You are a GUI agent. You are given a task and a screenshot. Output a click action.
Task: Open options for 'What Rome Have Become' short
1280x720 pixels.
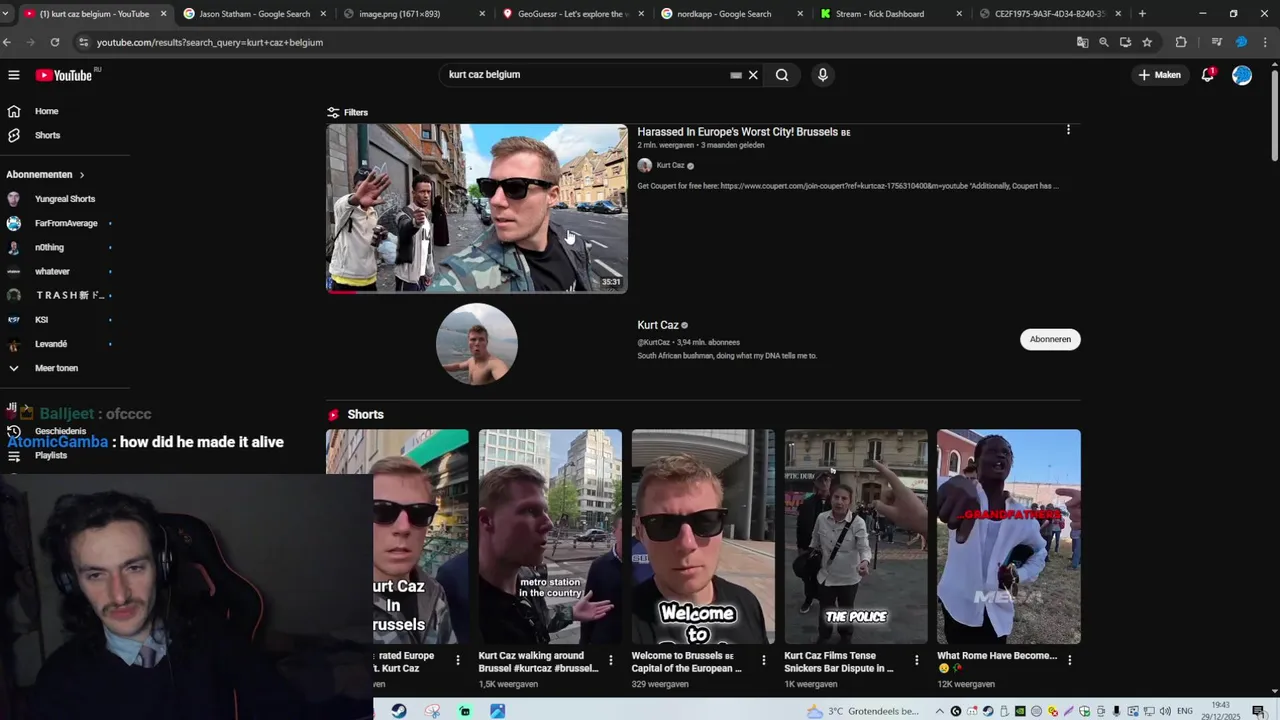point(1070,660)
